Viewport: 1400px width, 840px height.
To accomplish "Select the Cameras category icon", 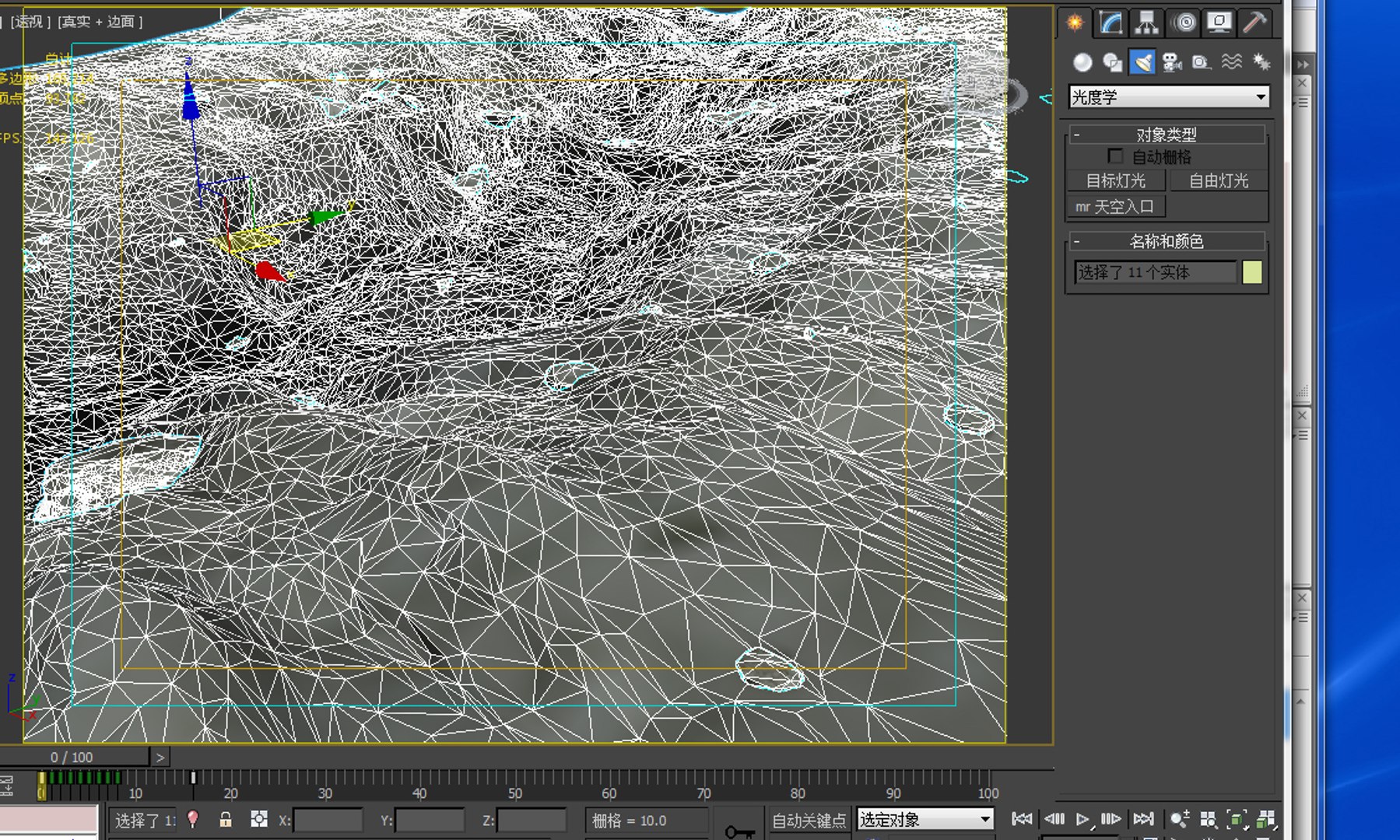I will coord(1172,62).
